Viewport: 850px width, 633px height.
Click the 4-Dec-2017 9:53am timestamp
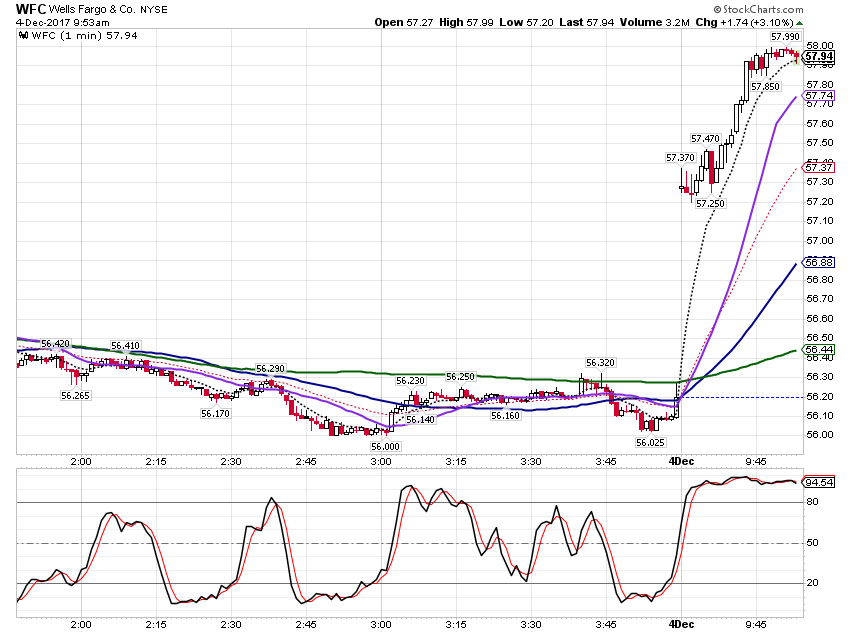62,23
